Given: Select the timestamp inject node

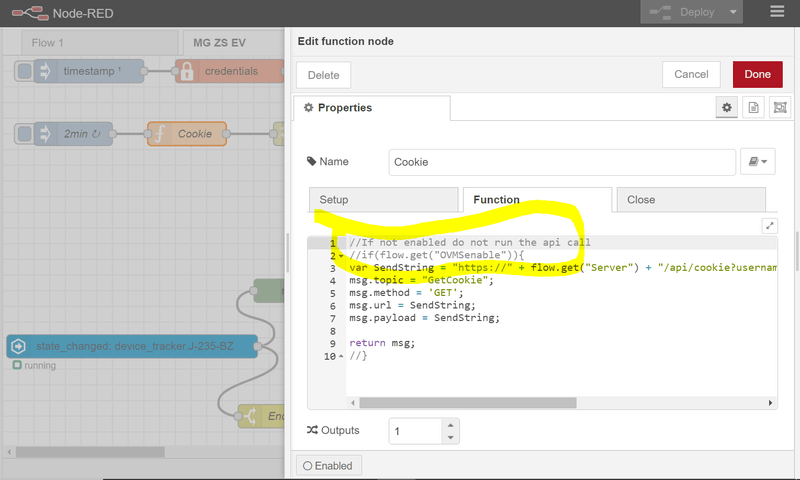Looking at the screenshot, I should coord(89,71).
